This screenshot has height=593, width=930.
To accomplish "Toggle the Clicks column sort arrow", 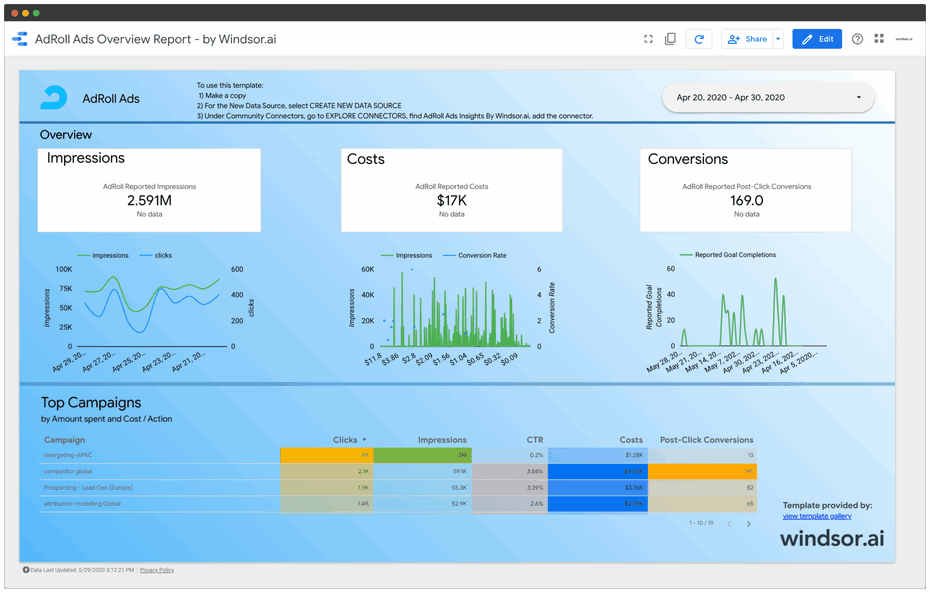I will pyautogui.click(x=364, y=440).
